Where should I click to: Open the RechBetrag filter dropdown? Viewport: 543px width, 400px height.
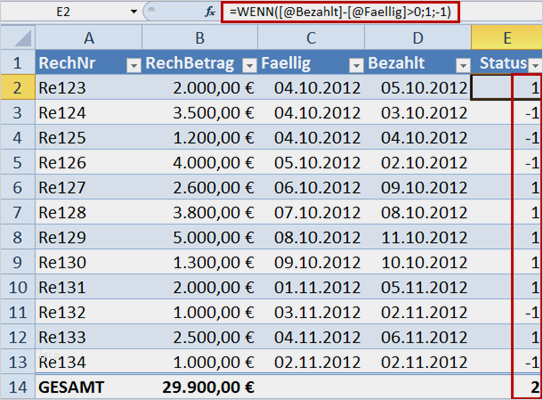tap(249, 64)
